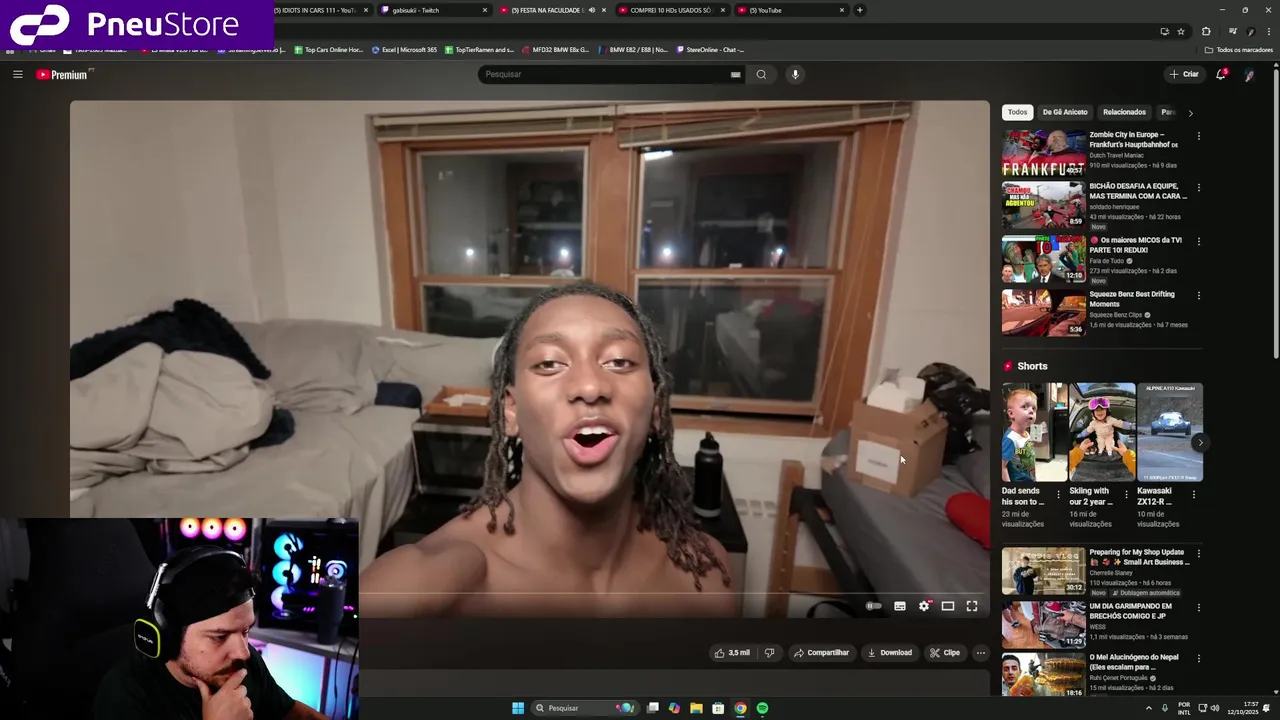This screenshot has width=1280, height=720.
Task: Mute the FESTA NA FACULDADE tab audio
Action: pyautogui.click(x=591, y=10)
